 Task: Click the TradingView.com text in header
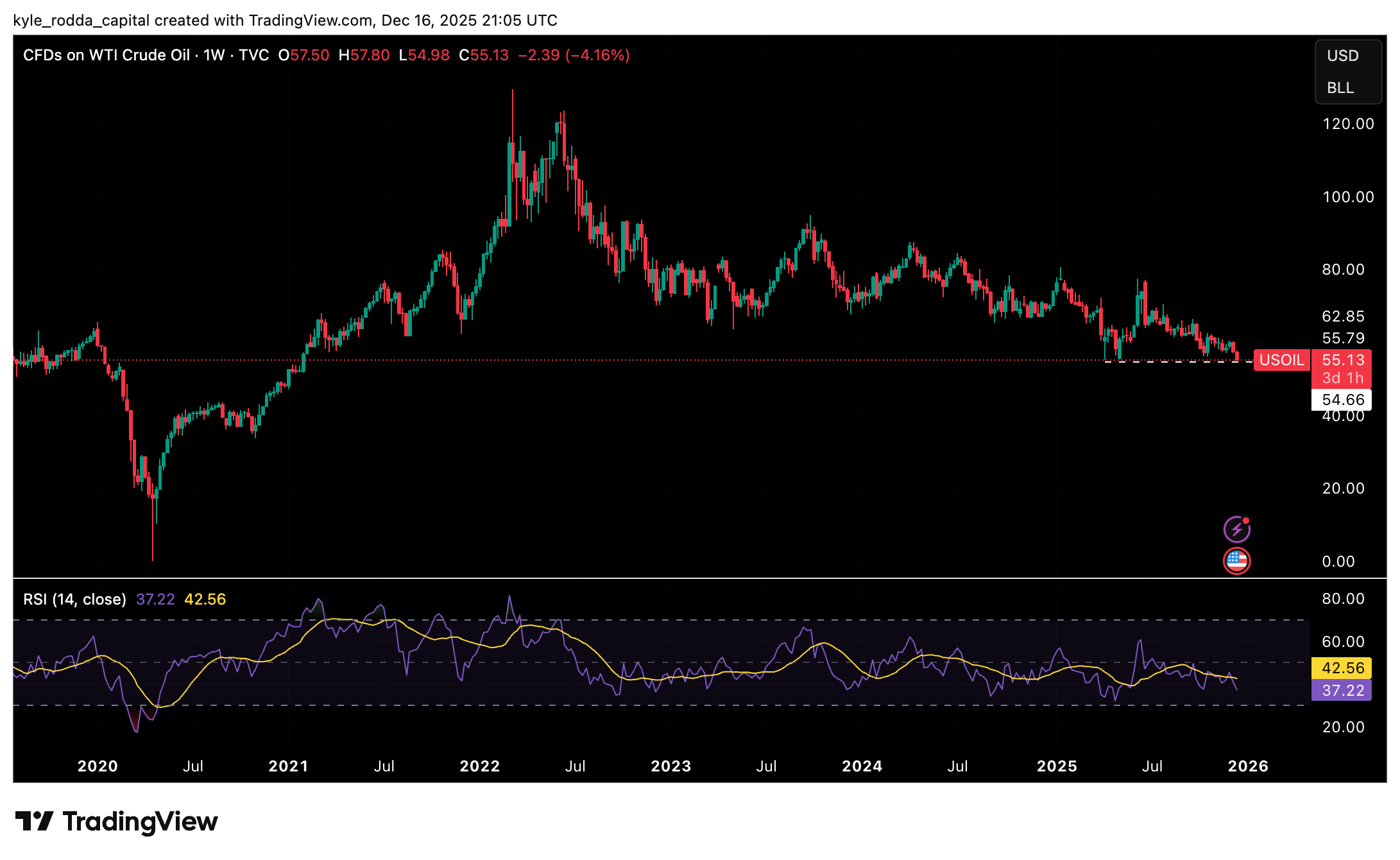click(311, 21)
